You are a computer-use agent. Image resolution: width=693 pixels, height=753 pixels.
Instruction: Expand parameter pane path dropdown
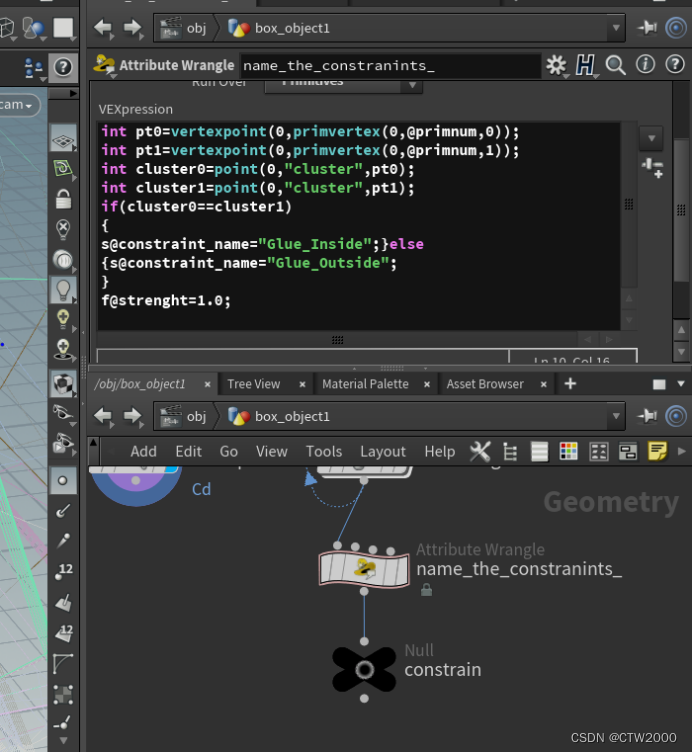point(616,28)
